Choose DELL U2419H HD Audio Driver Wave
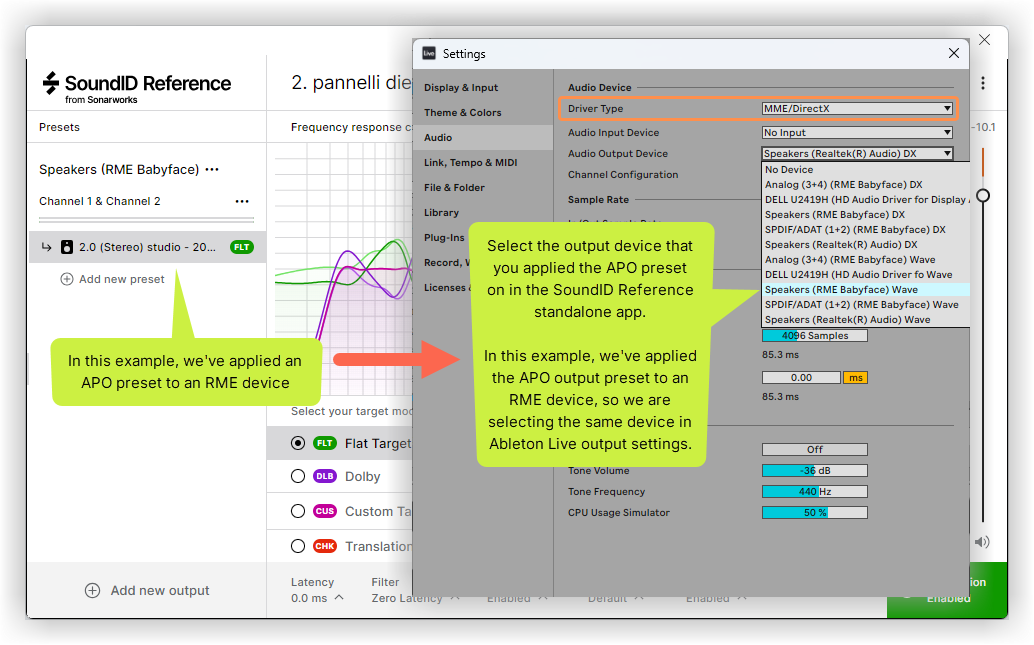This screenshot has height=645, width=1034. coord(866,275)
